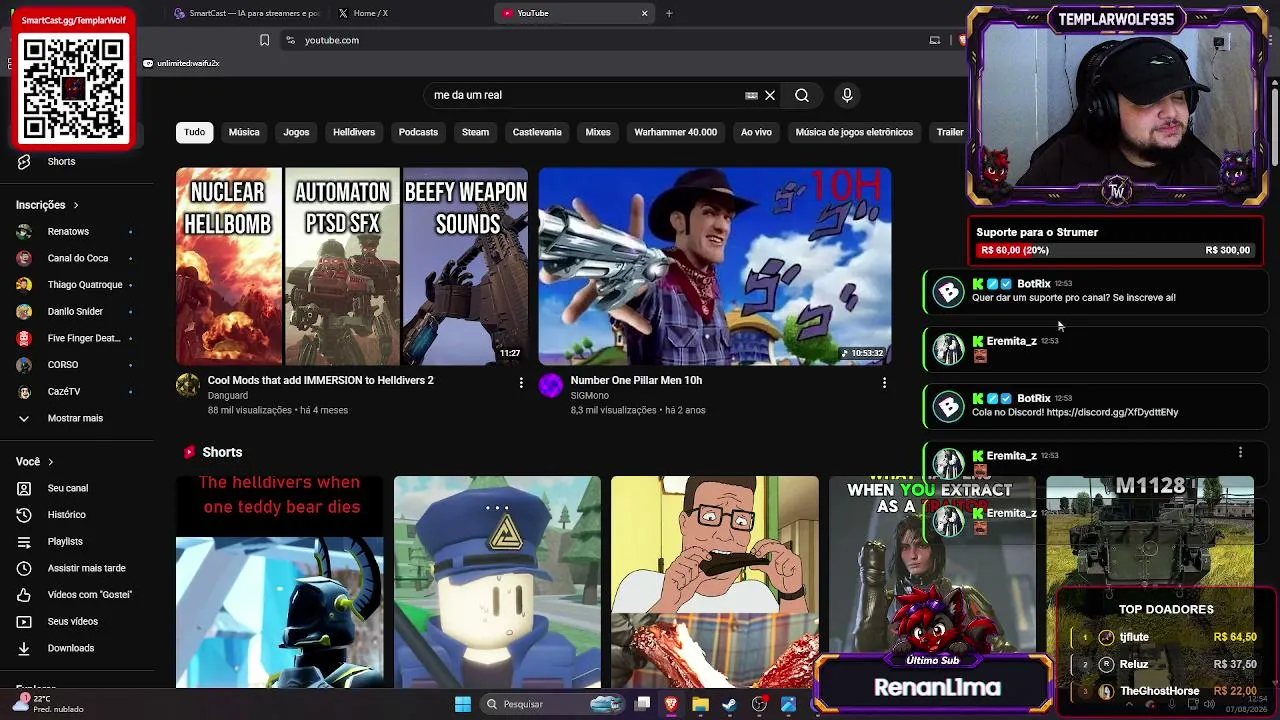The image size is (1280, 720).
Task: Launch Brave from the taskbar
Action: pos(671,704)
